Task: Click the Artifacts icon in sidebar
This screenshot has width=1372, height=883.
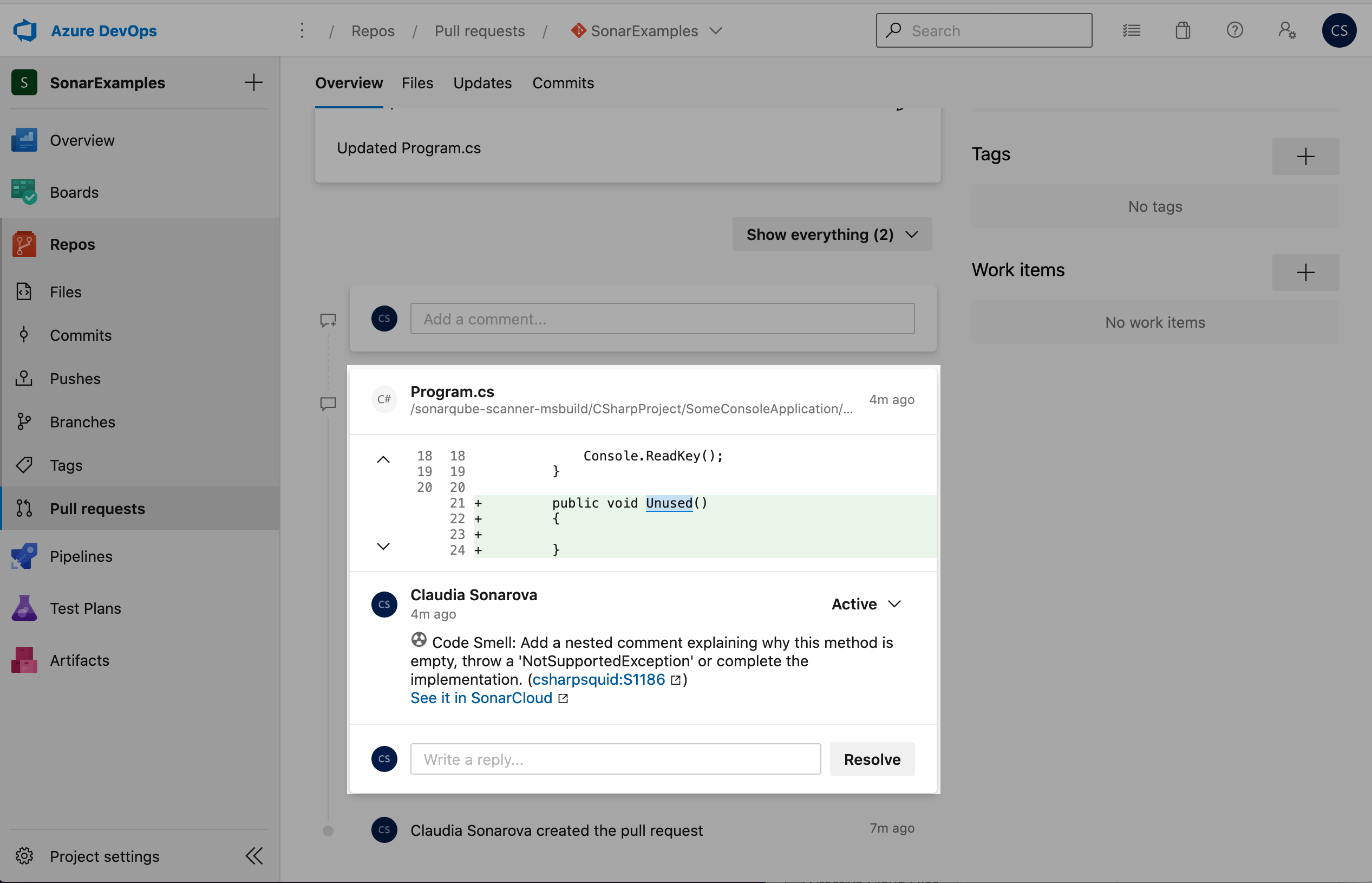Action: pyautogui.click(x=24, y=660)
